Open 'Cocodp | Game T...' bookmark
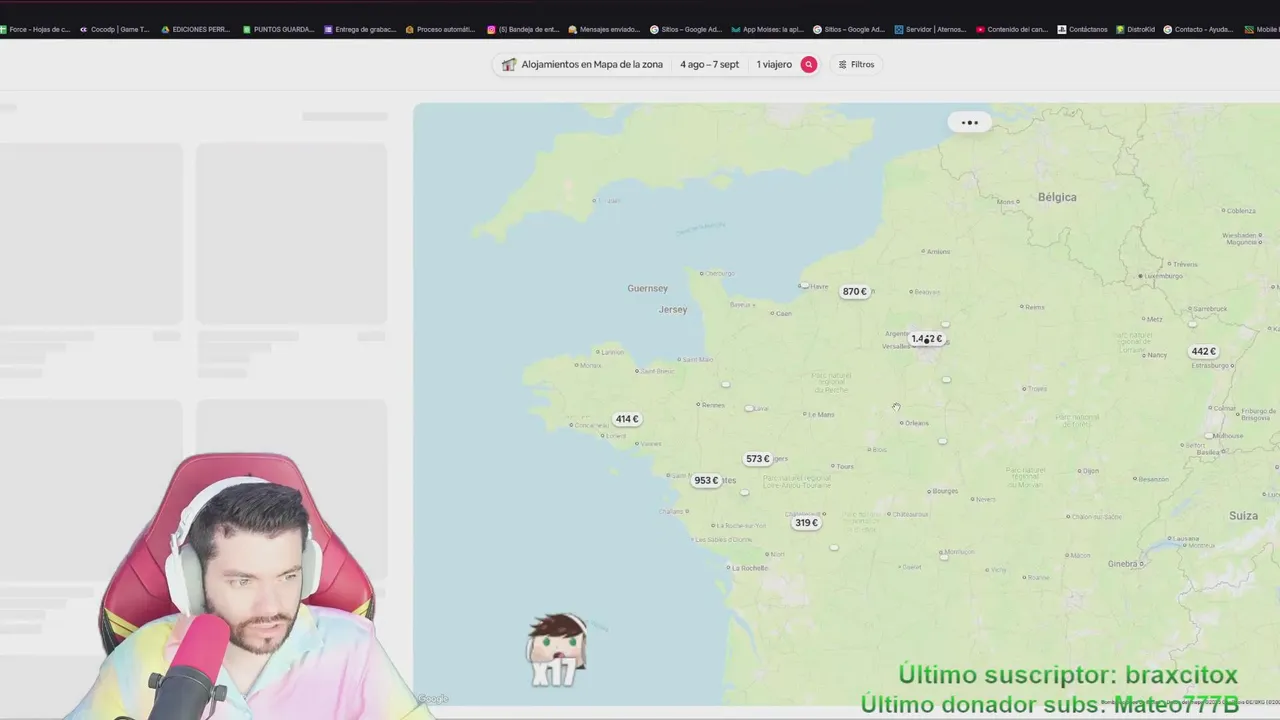The height and width of the screenshot is (720, 1280). 114,29
